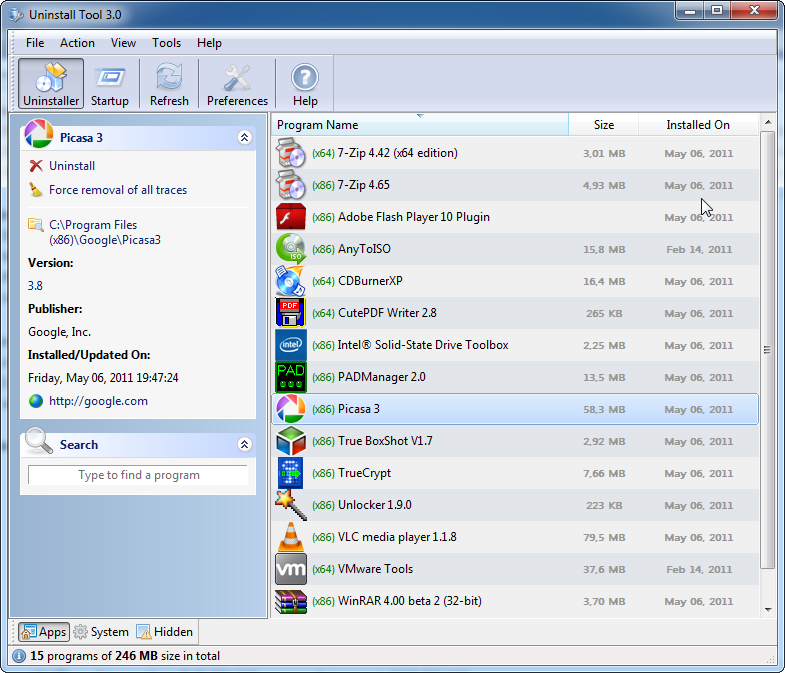This screenshot has height=673, width=785.
Task: Click the Refresh toolbar icon
Action: (169, 84)
